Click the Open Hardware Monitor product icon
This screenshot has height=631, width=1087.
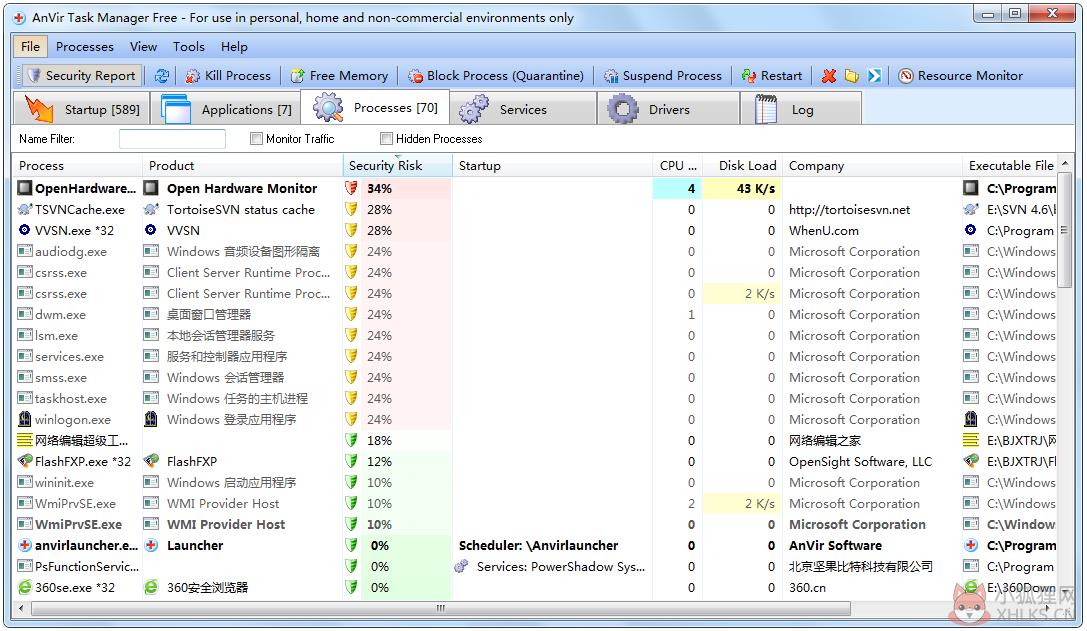coord(151,188)
